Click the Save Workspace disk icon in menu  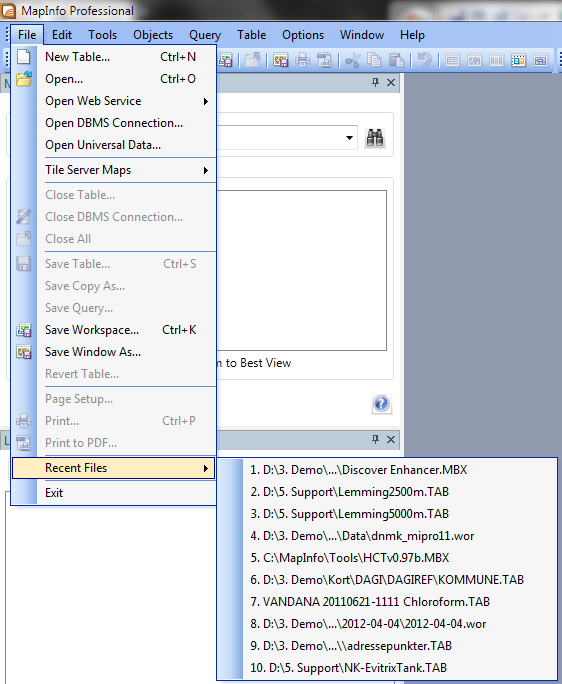[24, 330]
